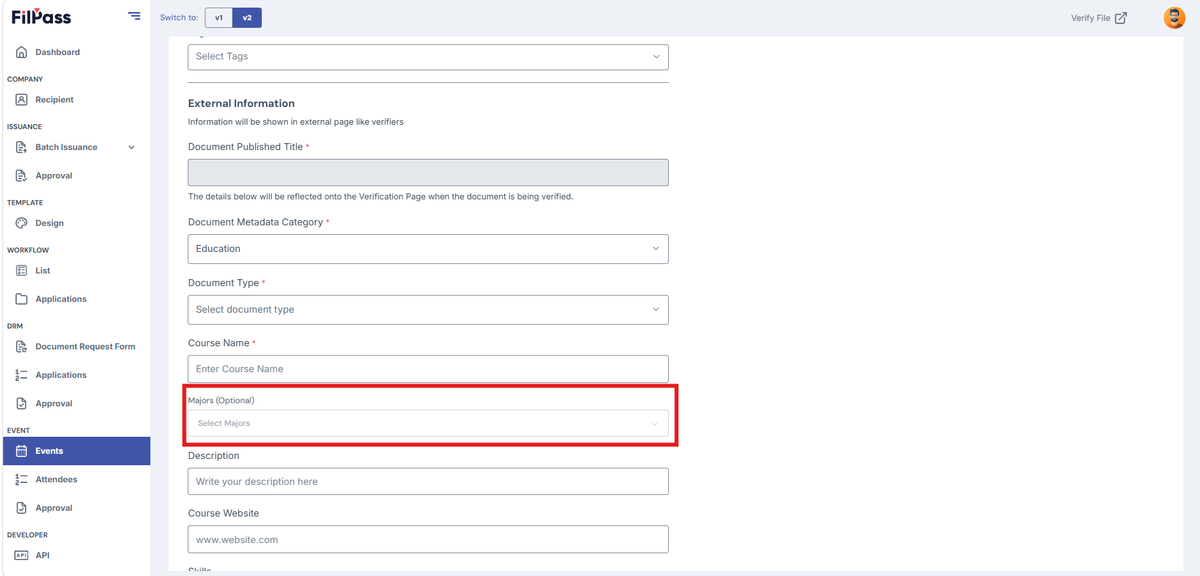
Task: Click the API icon
Action: tap(22, 555)
